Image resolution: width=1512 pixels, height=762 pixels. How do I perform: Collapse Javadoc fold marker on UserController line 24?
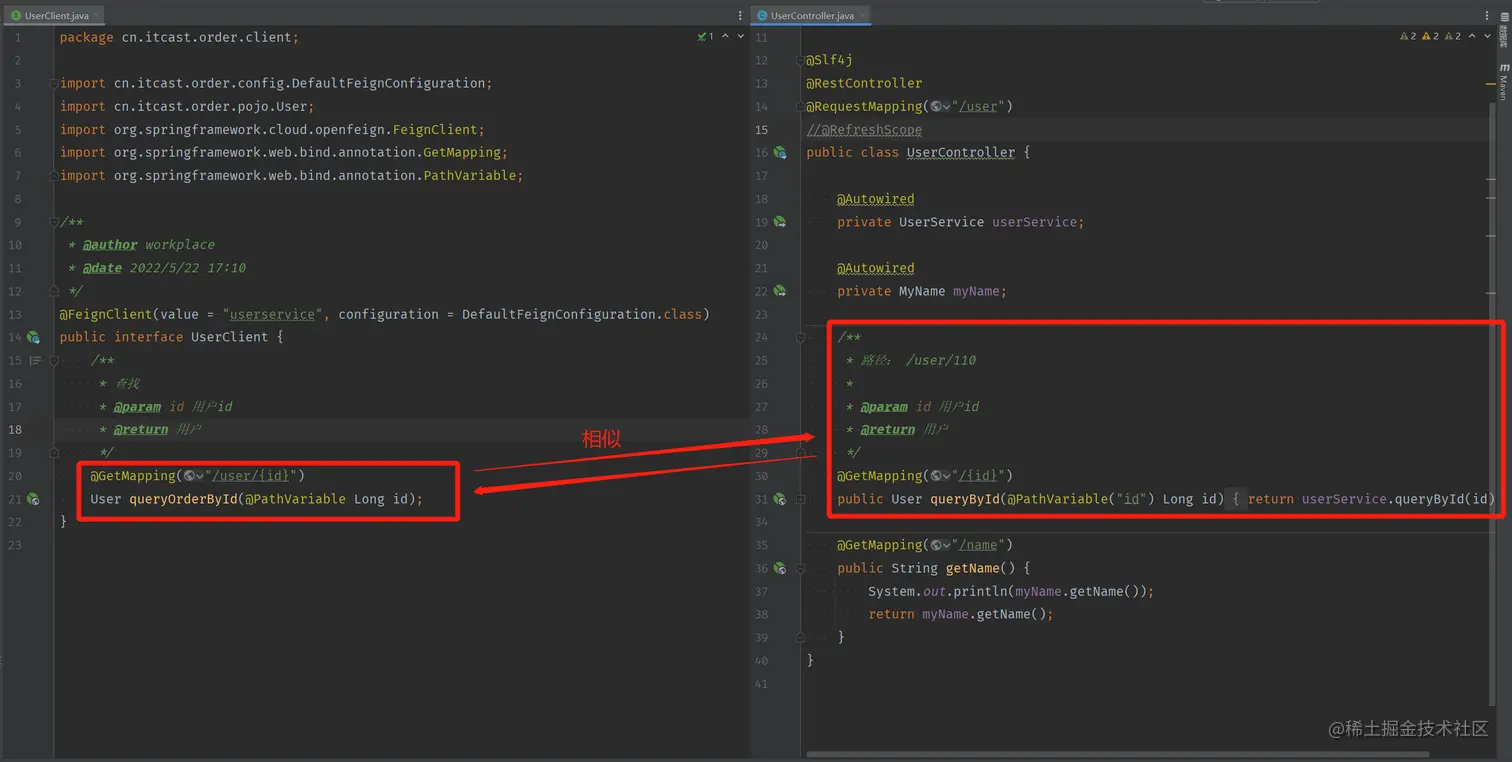pyautogui.click(x=801, y=338)
